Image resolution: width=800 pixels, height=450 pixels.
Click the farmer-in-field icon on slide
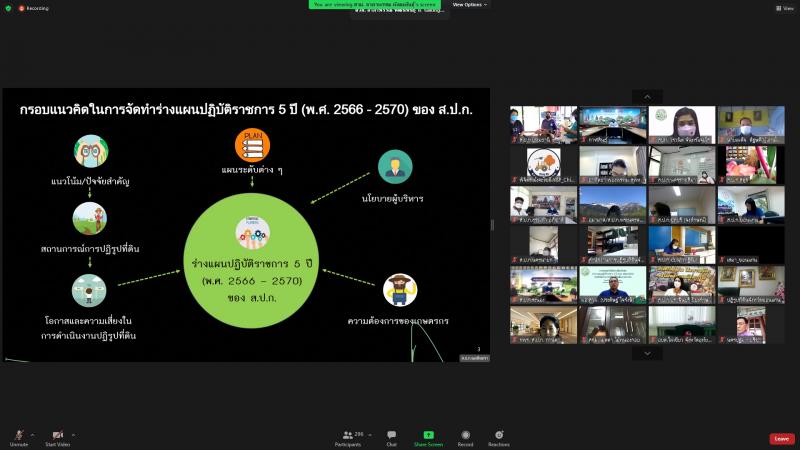[x=89, y=218]
